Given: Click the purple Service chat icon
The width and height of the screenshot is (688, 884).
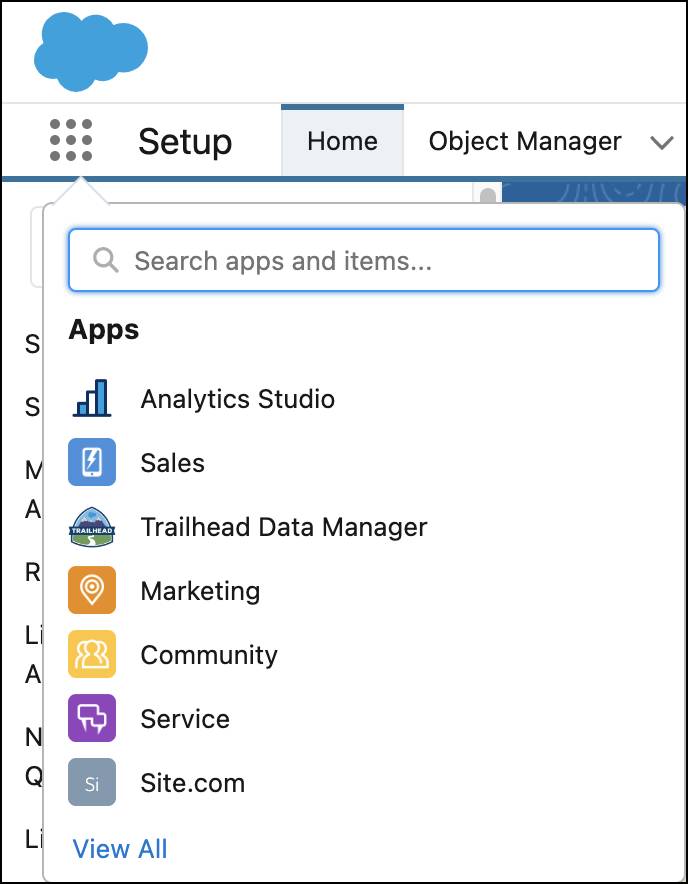Looking at the screenshot, I should [x=92, y=718].
